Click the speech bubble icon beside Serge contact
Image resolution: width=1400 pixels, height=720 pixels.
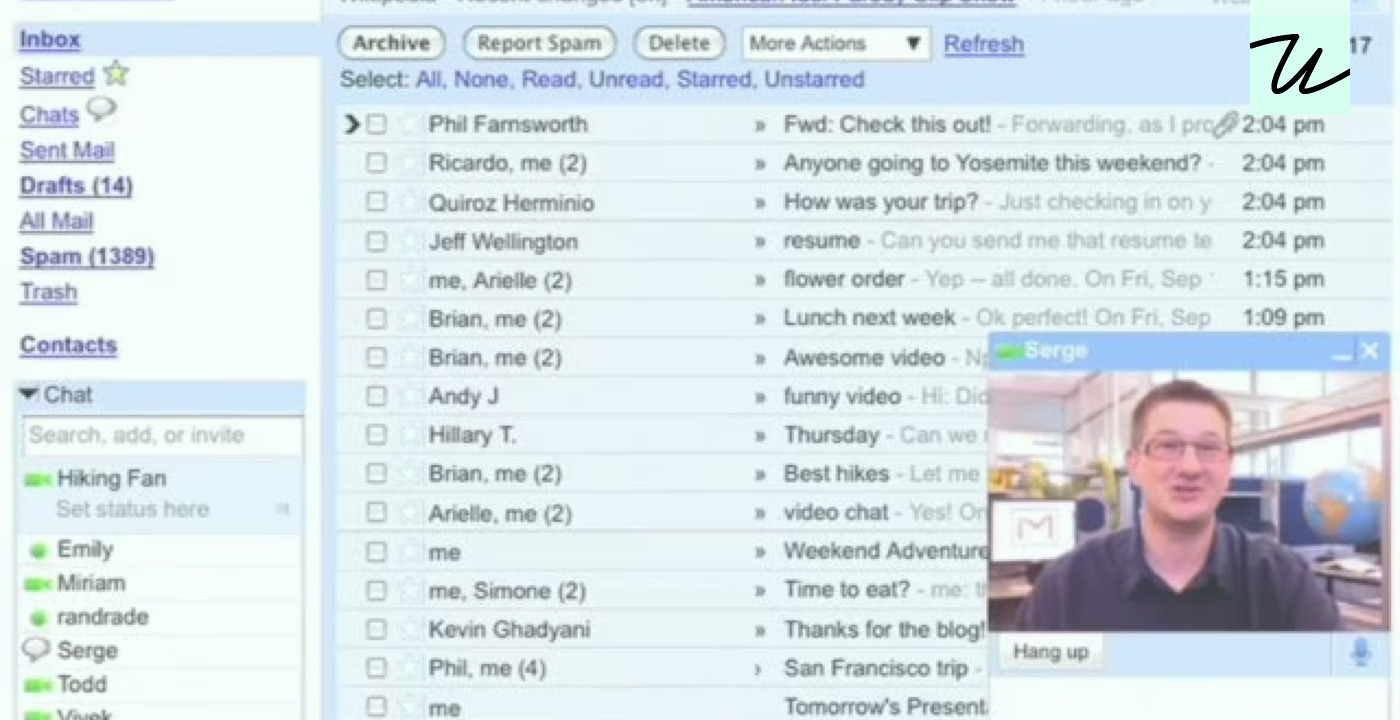[x=36, y=650]
